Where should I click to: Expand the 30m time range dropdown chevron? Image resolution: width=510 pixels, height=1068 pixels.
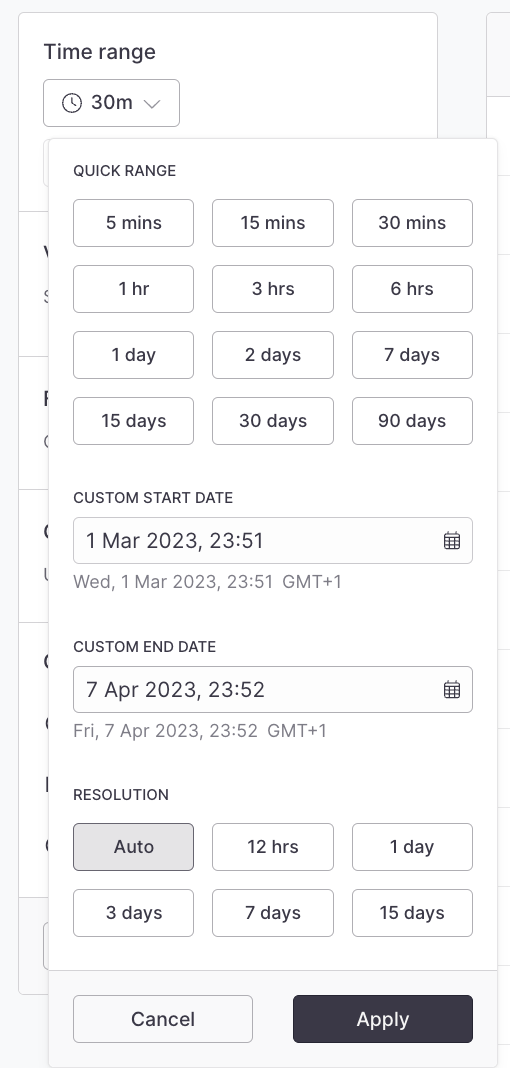(153, 104)
